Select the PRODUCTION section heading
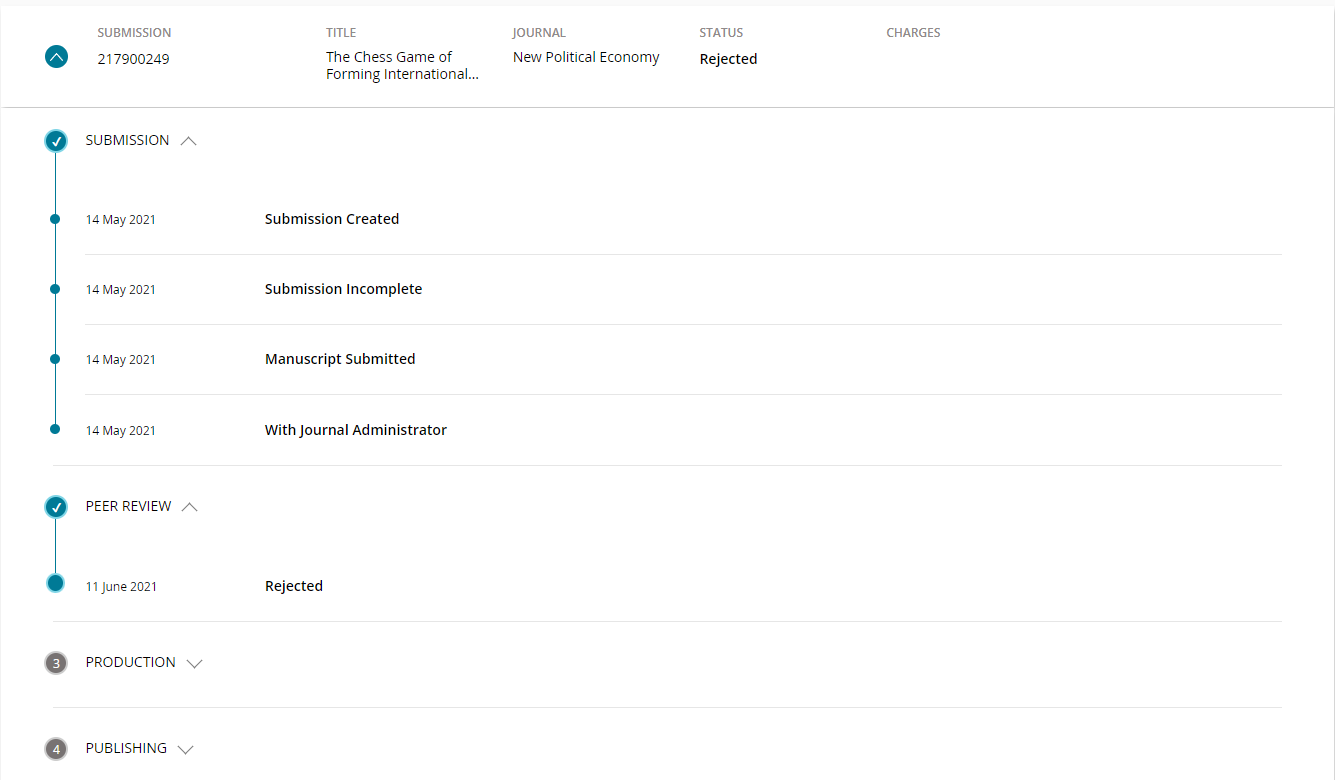Image resolution: width=1335 pixels, height=780 pixels. point(131,662)
